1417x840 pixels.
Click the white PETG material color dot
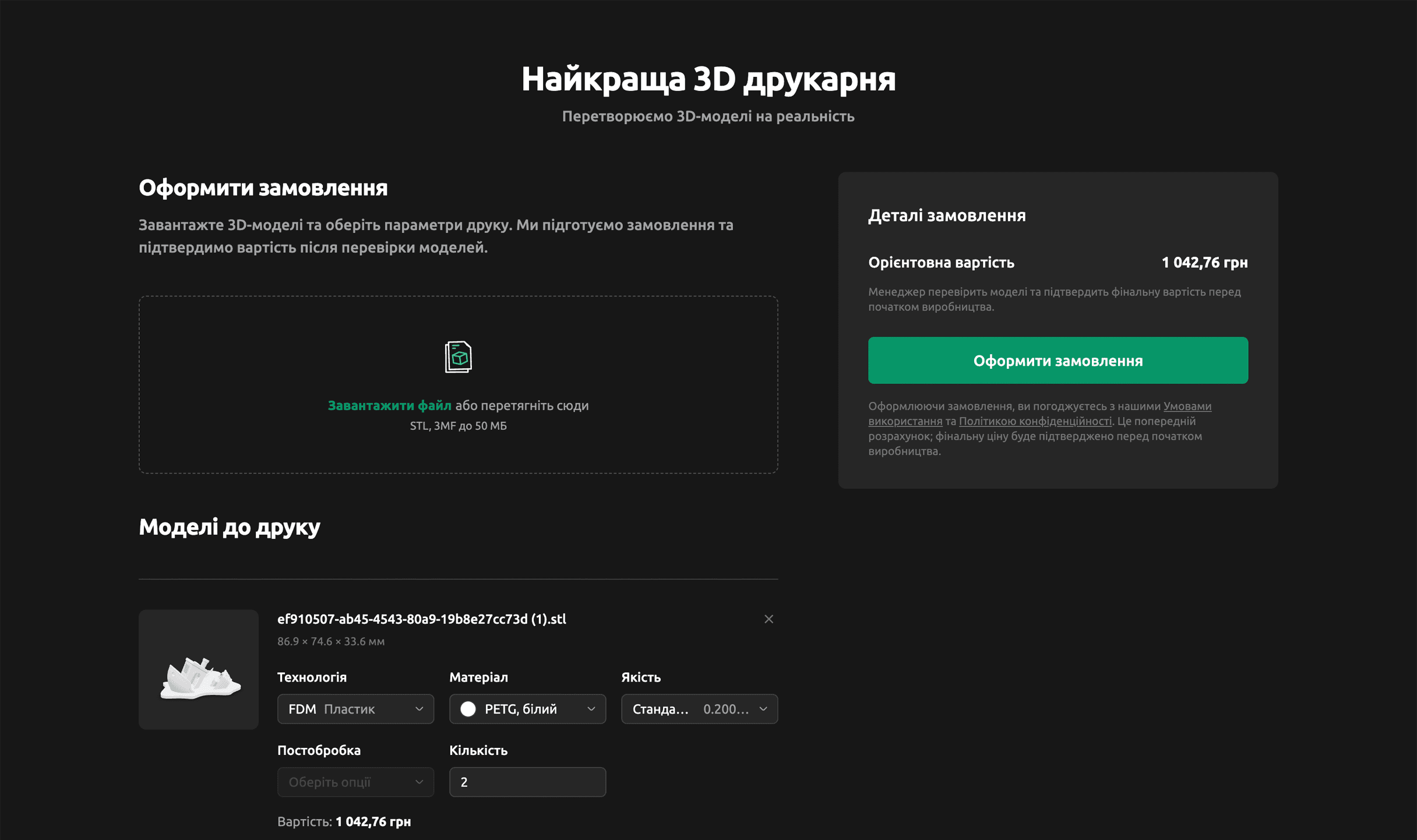[x=468, y=709]
